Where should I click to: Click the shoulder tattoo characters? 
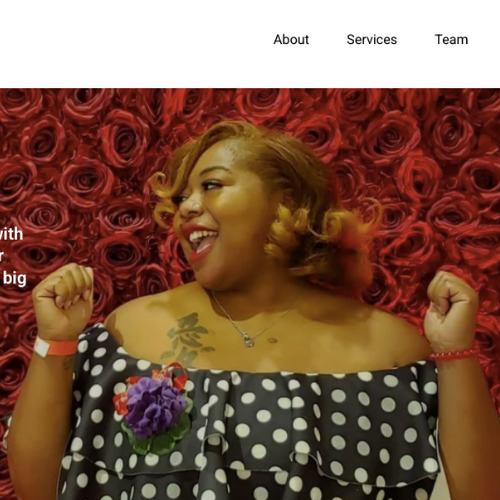[187, 337]
